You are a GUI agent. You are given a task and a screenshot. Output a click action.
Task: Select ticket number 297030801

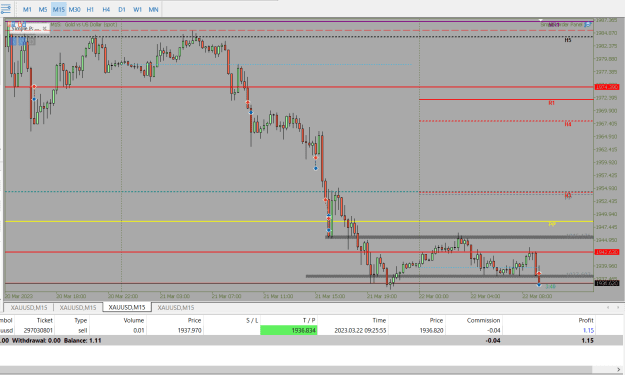pyautogui.click(x=38, y=330)
